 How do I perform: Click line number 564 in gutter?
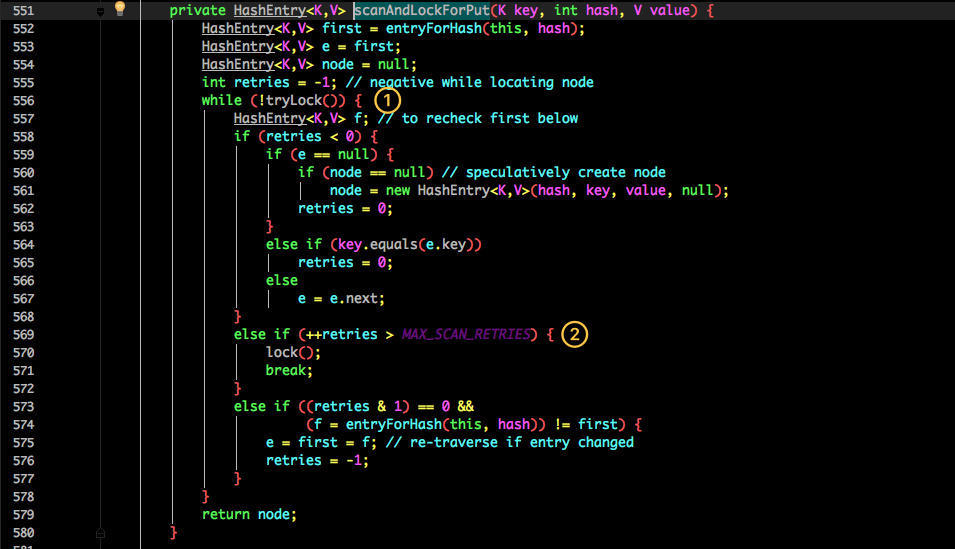click(x=24, y=244)
